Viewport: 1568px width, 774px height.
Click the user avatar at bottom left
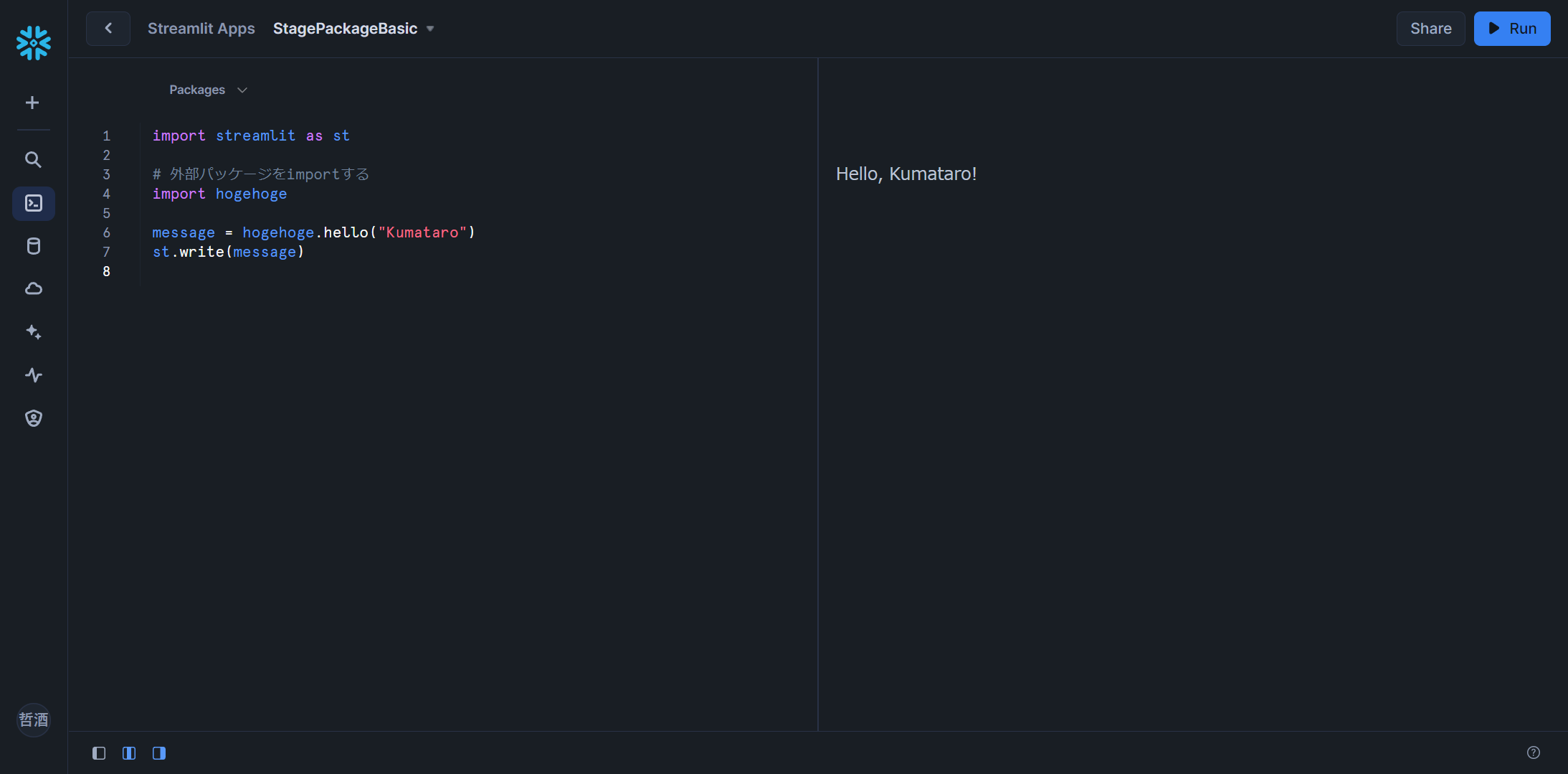(33, 719)
